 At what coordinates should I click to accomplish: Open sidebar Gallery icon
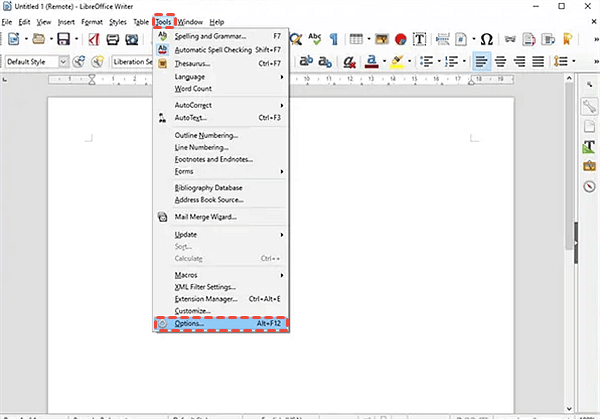pos(589,166)
